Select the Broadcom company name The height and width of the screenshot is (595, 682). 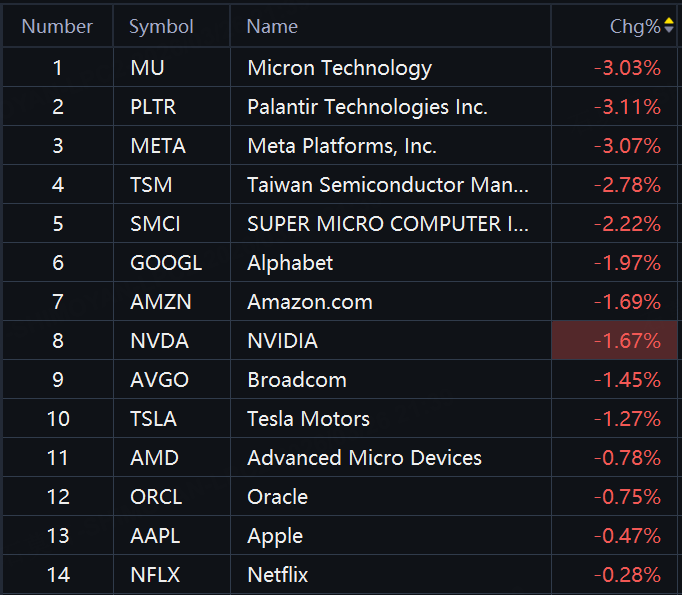(297, 380)
